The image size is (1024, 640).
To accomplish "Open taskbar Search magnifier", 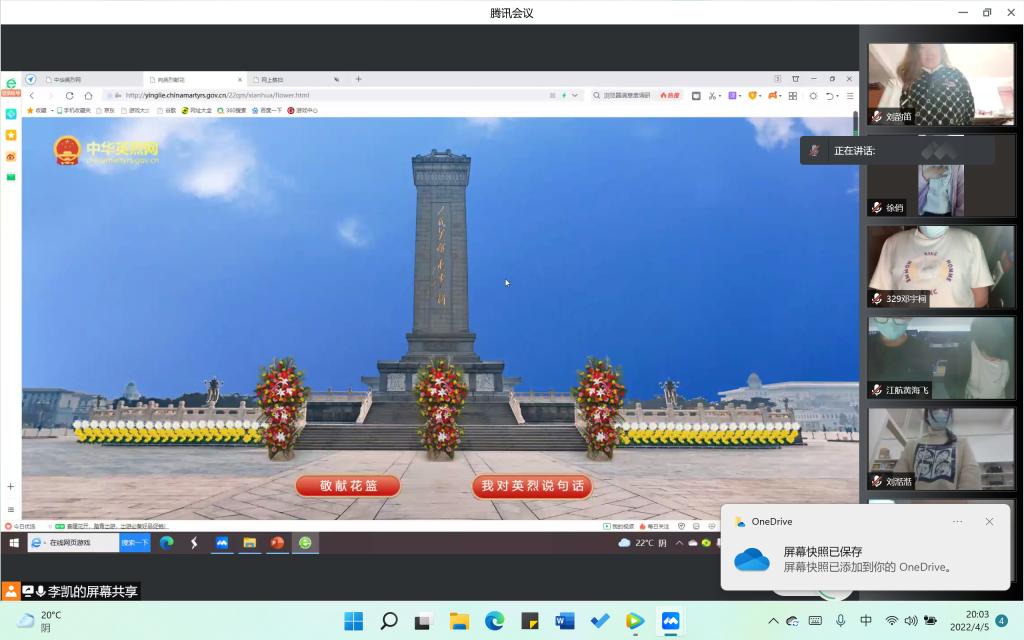I will coord(389,621).
